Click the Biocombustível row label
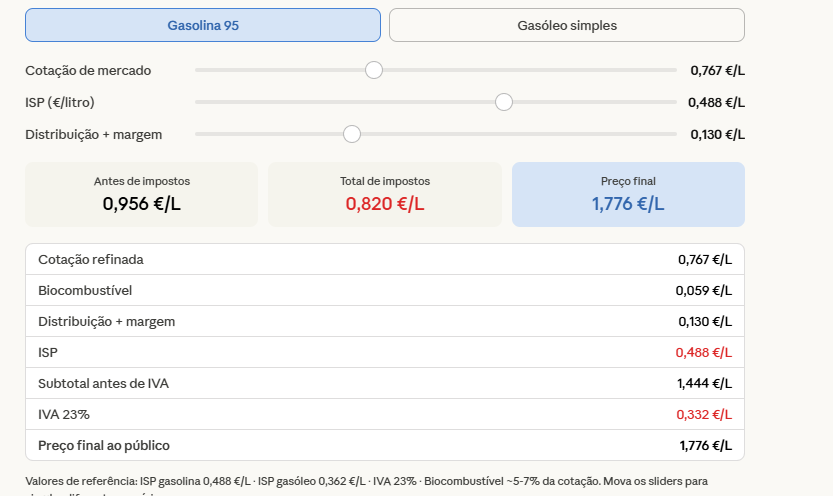Image resolution: width=833 pixels, height=496 pixels. coord(85,290)
